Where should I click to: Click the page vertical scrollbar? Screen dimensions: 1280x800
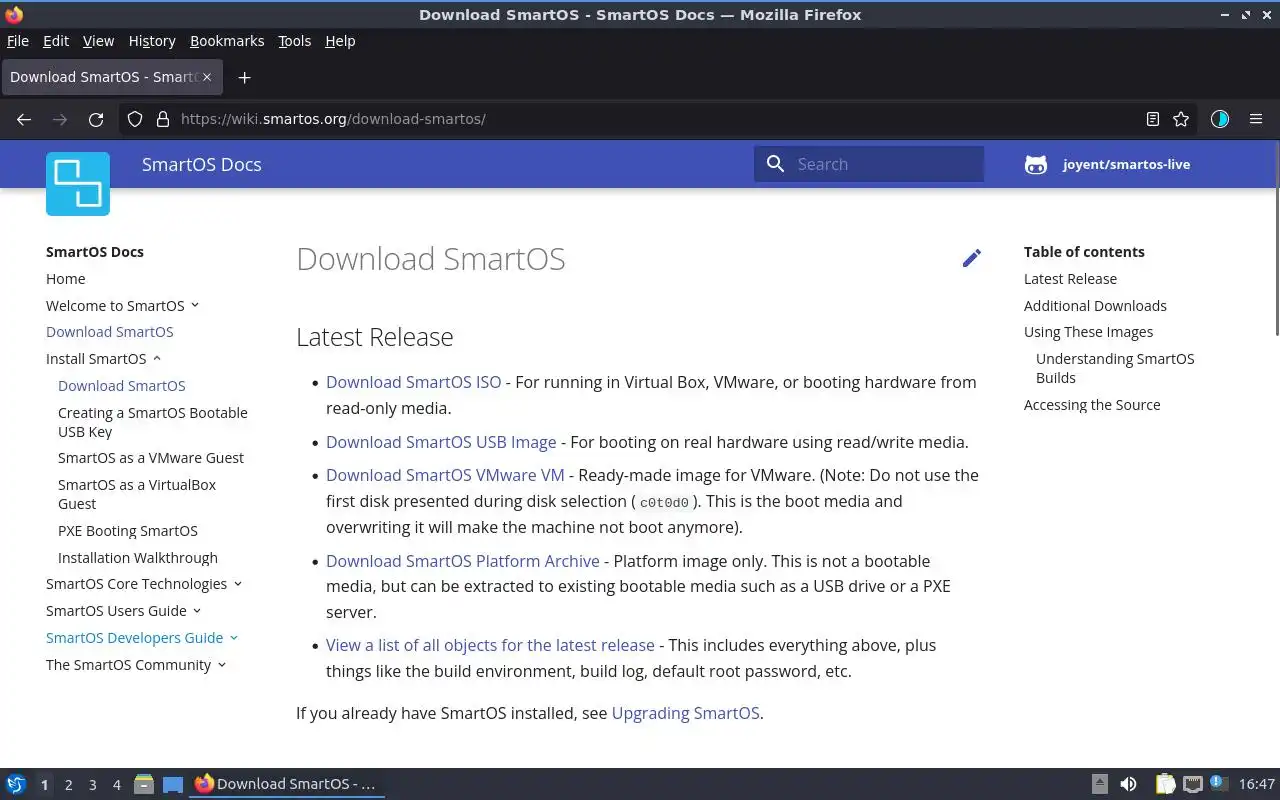tap(1275, 240)
